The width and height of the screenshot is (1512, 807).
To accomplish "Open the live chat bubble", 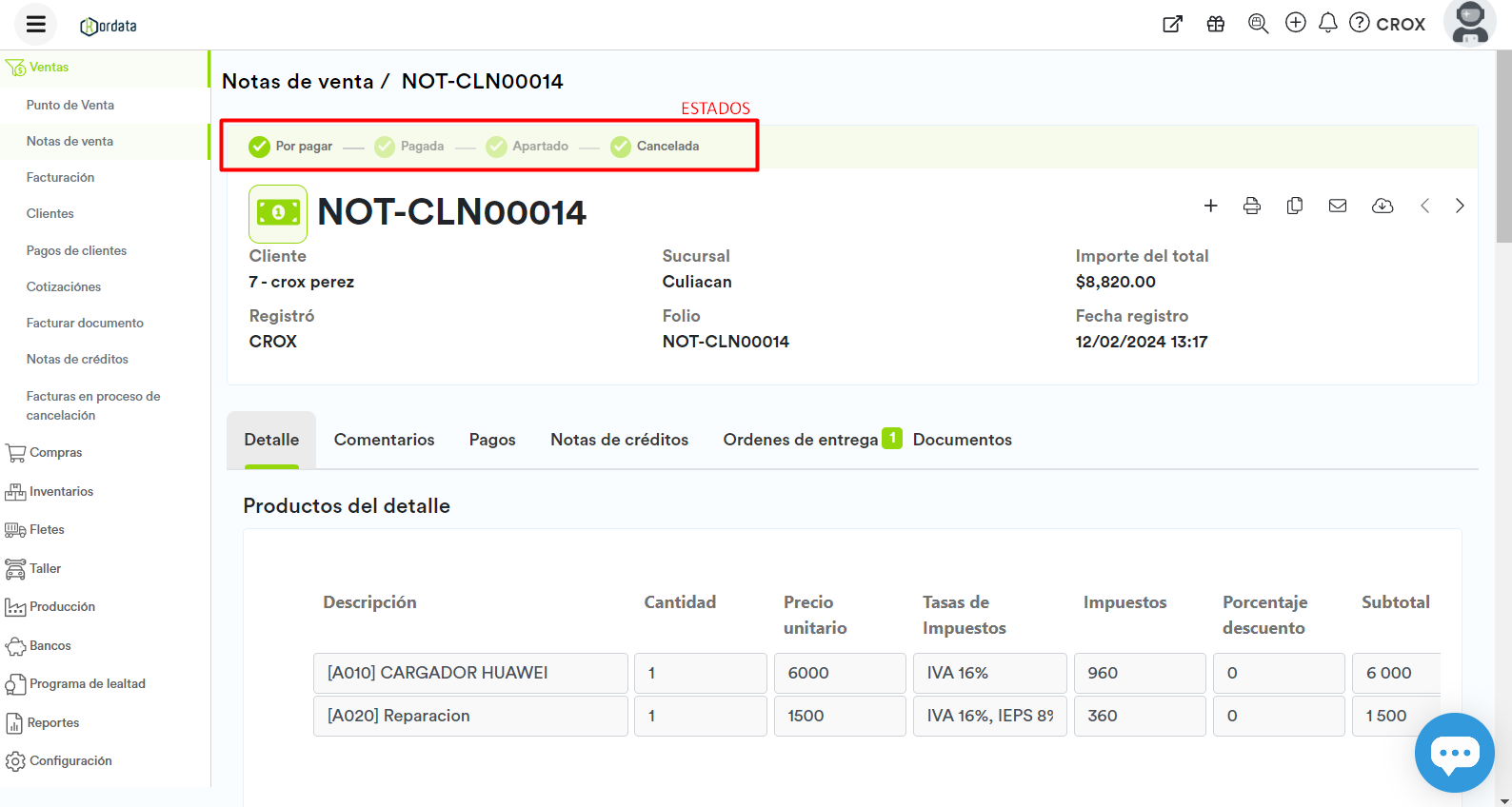I will pos(1454,753).
